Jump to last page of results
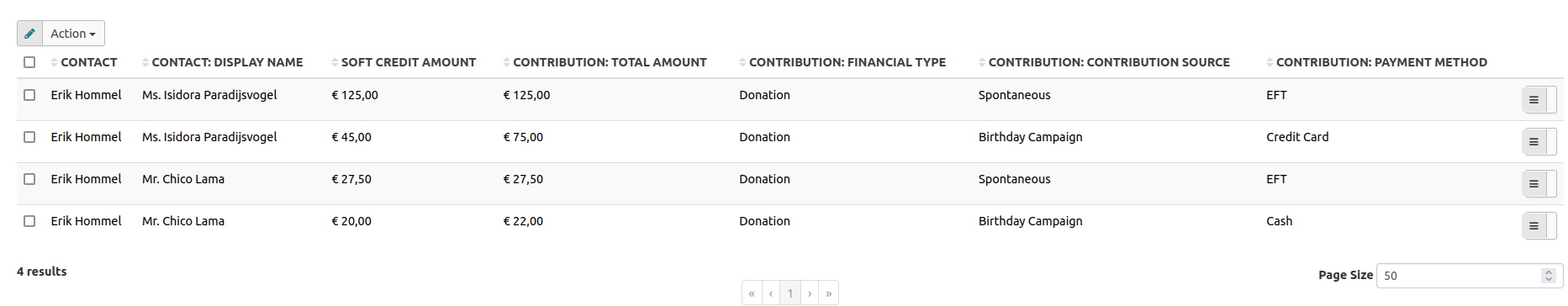Viewport: 1568px width, 306px height. (x=829, y=293)
